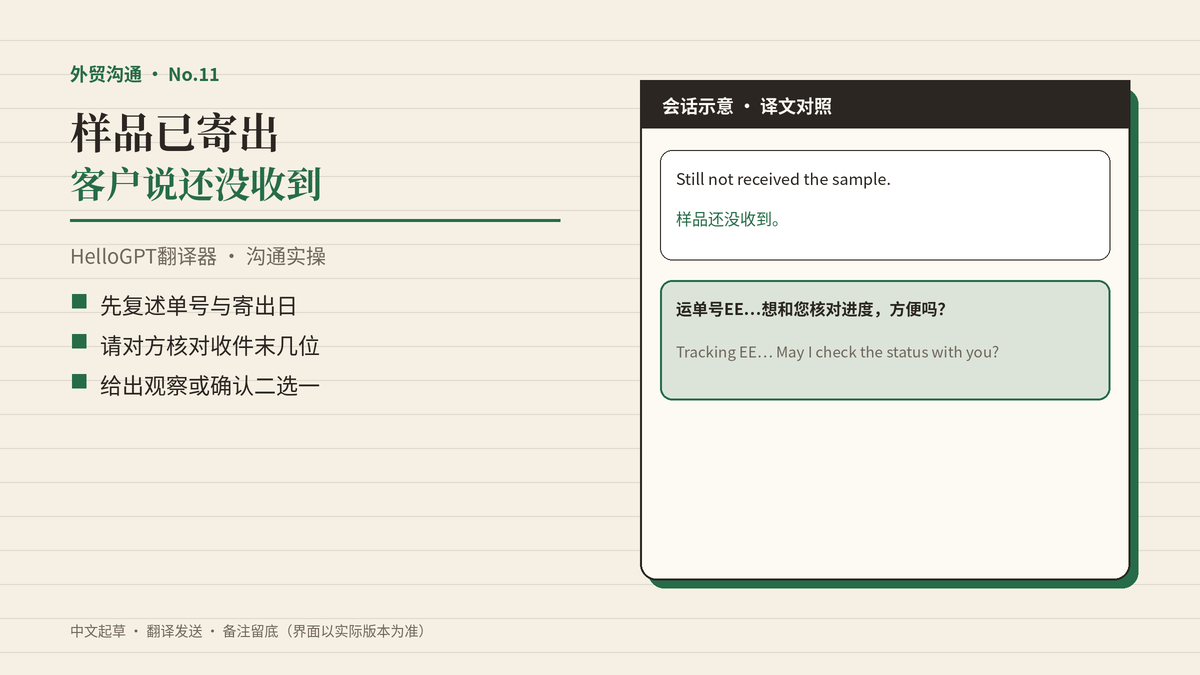Click the footer note '中文起草 · 翻译发送 · 备注留底'

[x=173, y=631]
